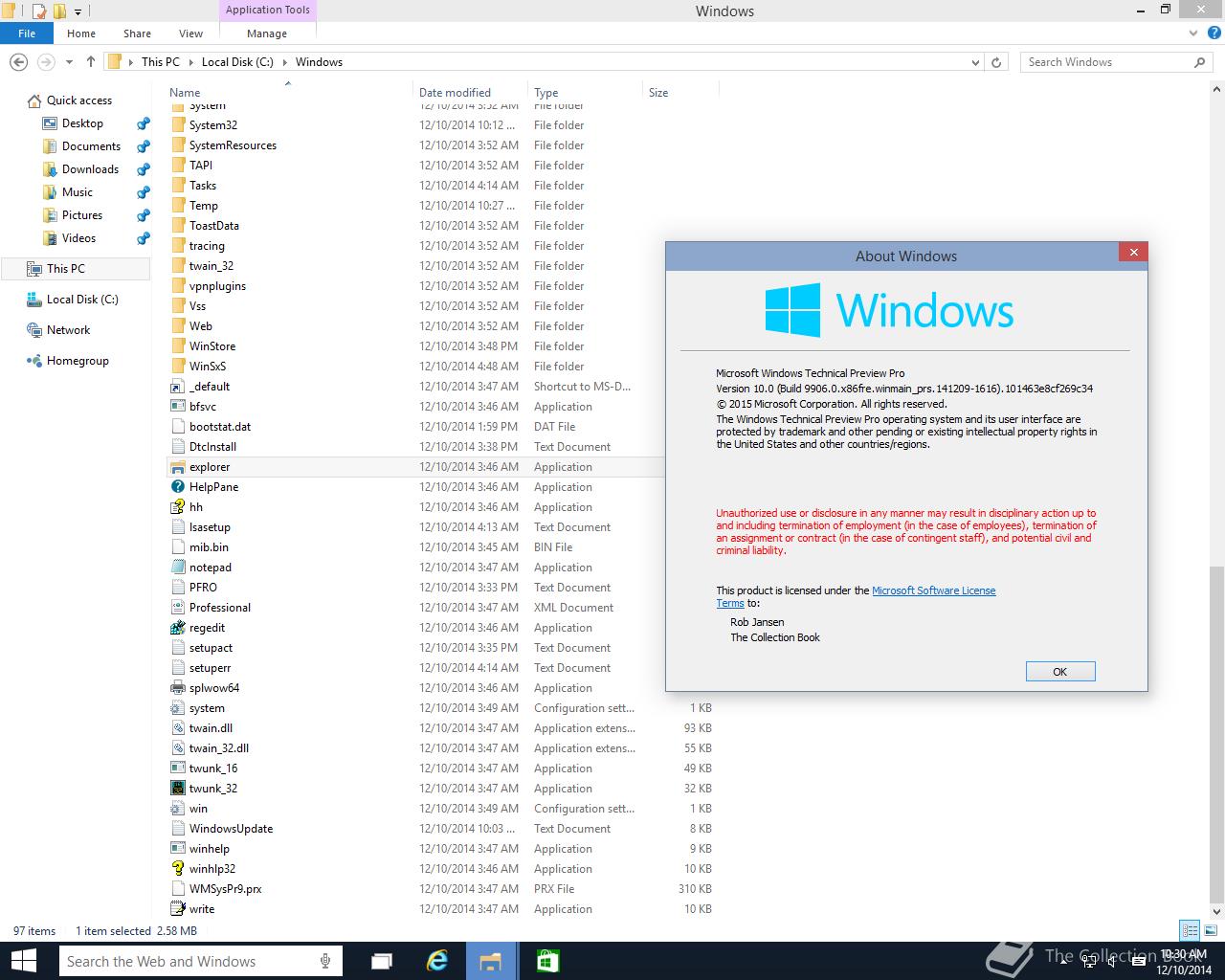Screen dimensions: 1225x980
Task: Close the About Windows dialog
Action: 1133,253
